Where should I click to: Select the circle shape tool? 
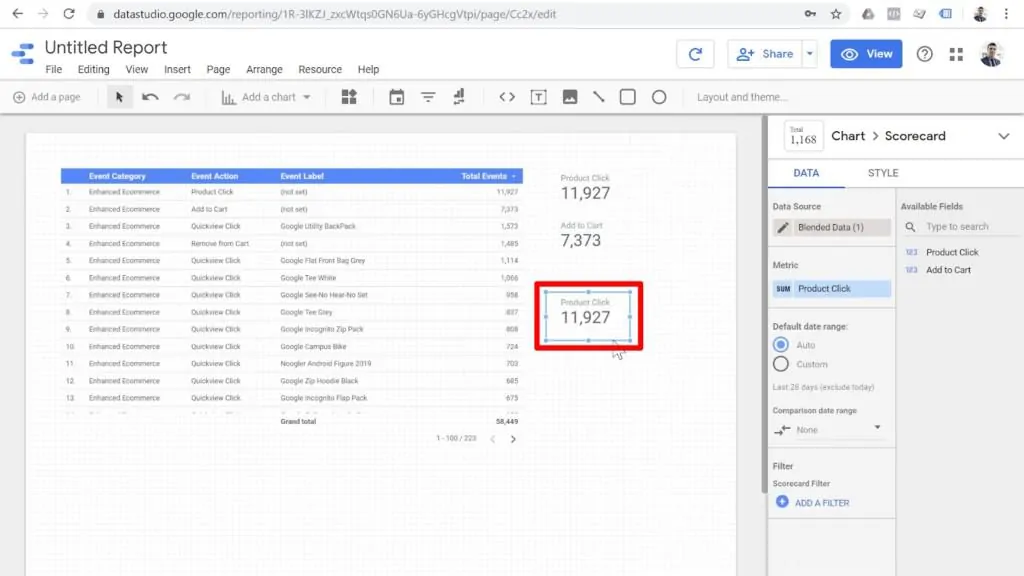pos(658,97)
